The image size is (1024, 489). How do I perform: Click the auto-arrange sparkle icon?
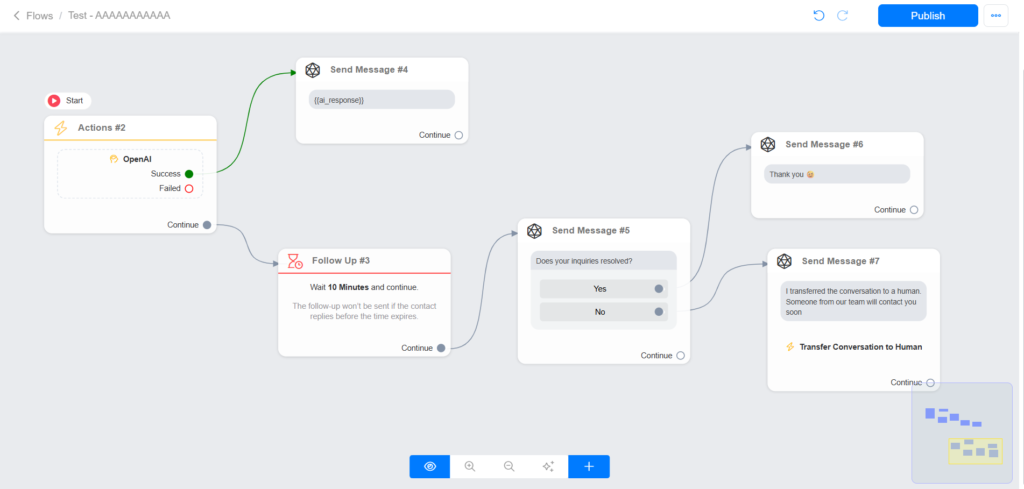click(548, 466)
